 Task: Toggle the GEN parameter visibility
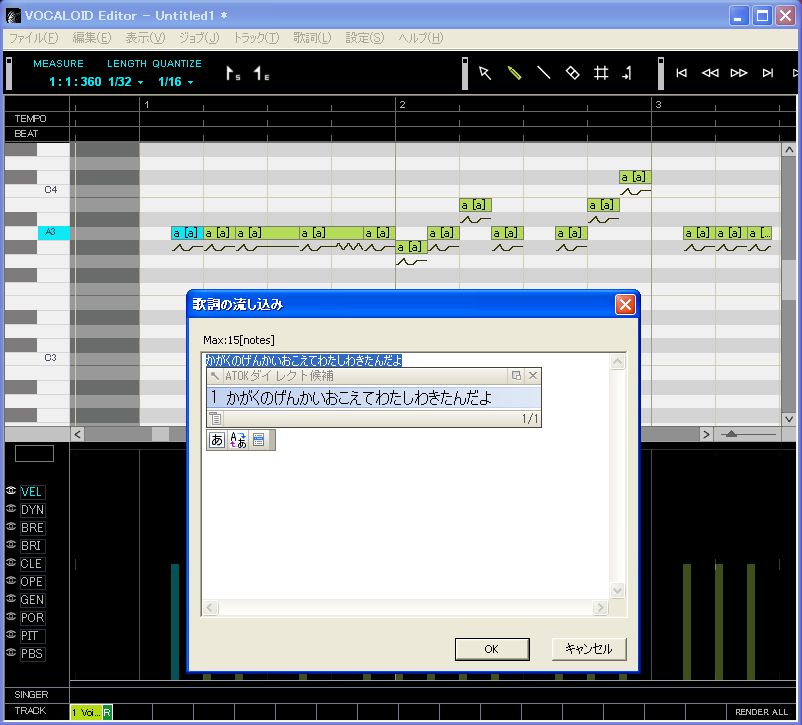(x=11, y=598)
